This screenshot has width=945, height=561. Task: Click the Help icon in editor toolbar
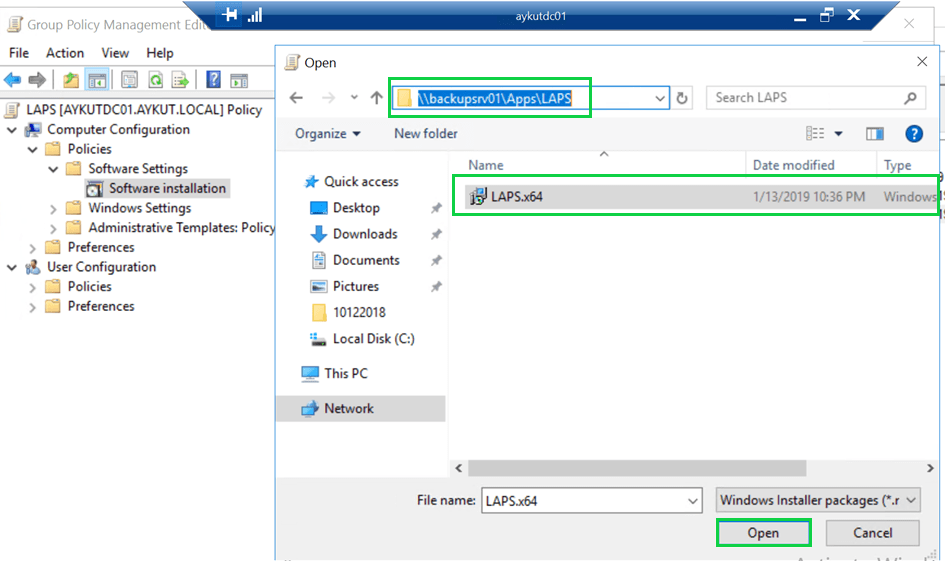(213, 80)
